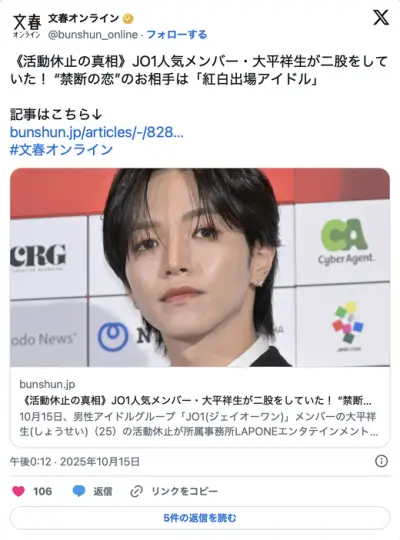This screenshot has height=540, width=400.
Task: Click 5件の返信を読む button
Action: pyautogui.click(x=200, y=518)
